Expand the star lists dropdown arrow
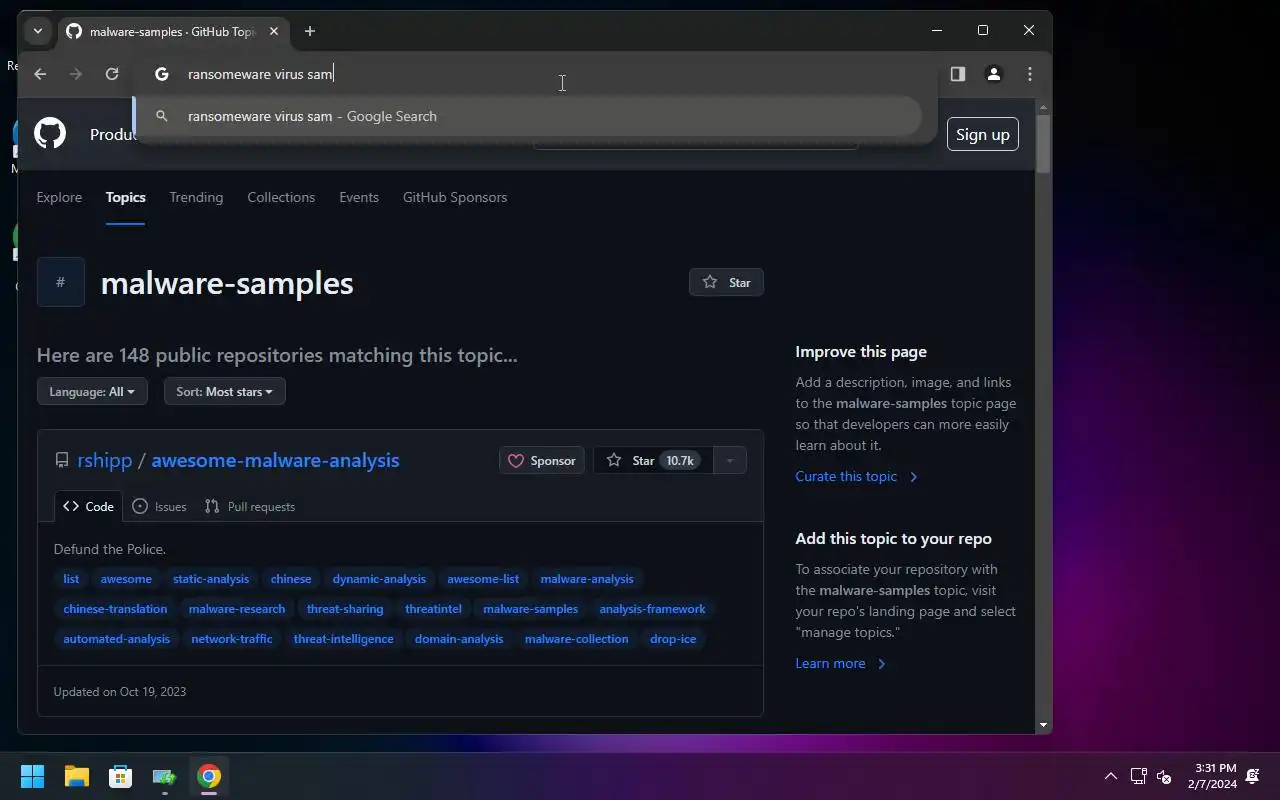1280x800 pixels. 730,460
